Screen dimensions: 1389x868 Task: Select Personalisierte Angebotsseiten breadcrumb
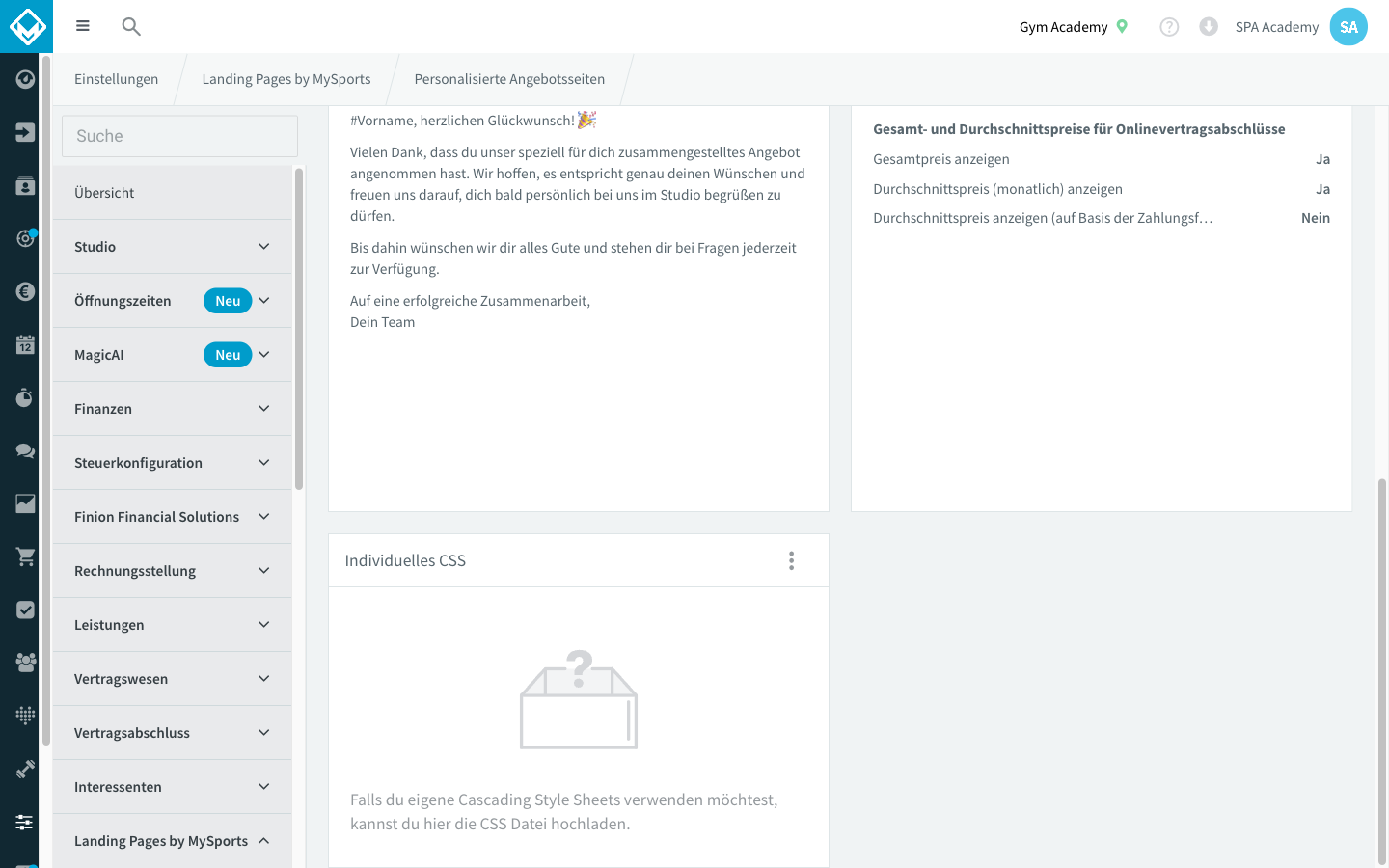(509, 79)
